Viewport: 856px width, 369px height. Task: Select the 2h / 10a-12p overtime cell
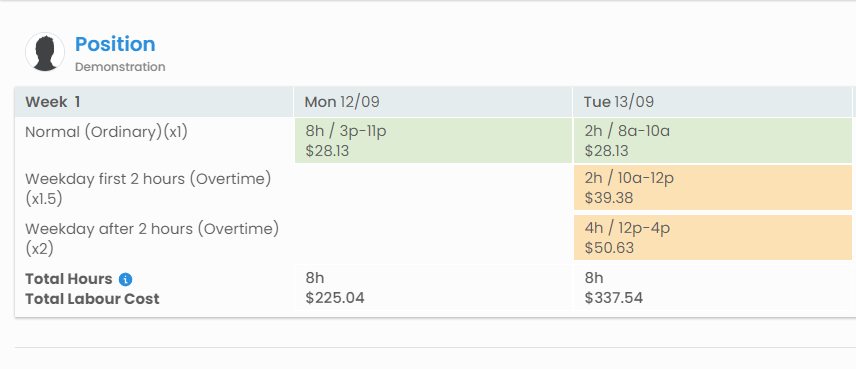tap(712, 188)
